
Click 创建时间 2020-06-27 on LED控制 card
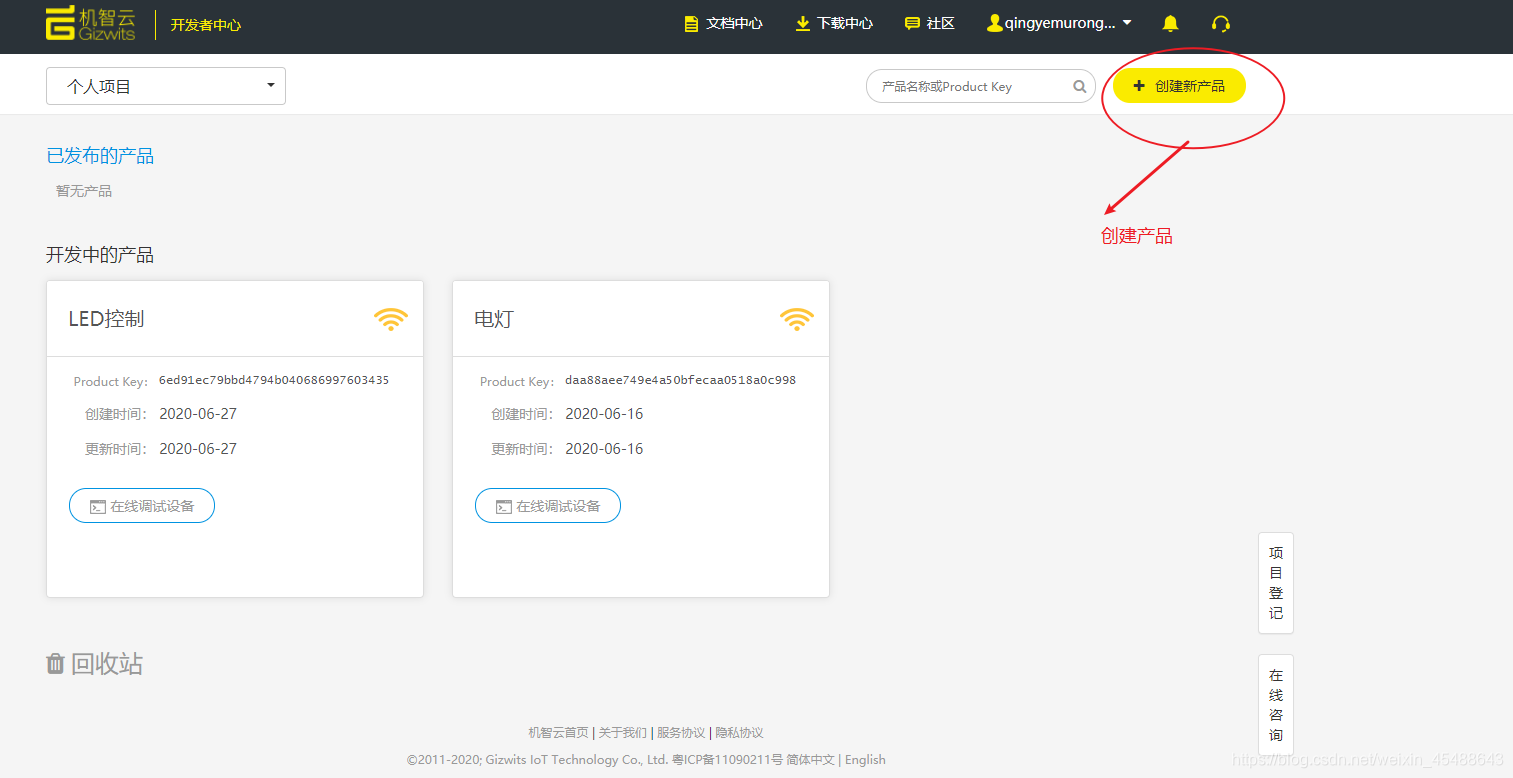198,414
